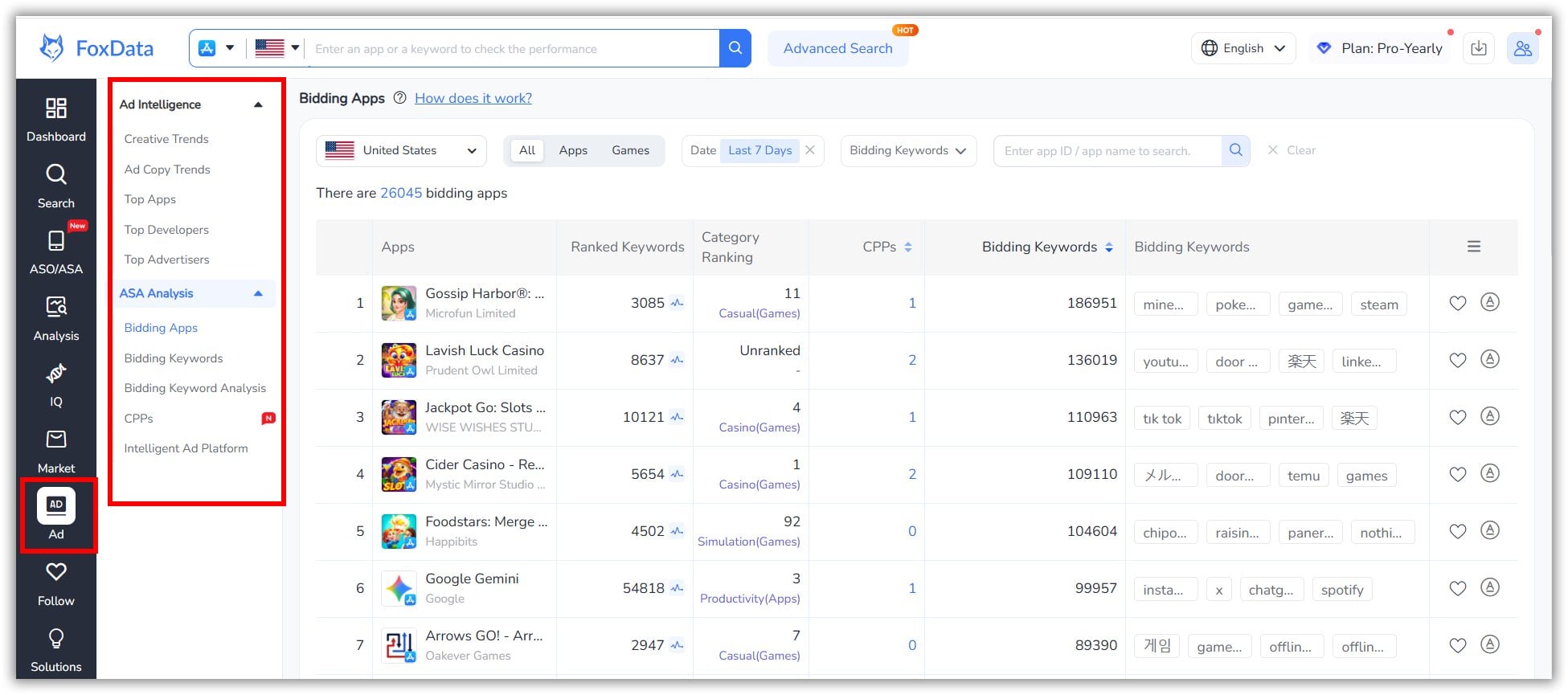Open Creative Trends in the side menu
The width and height of the screenshot is (1568, 695).
point(166,139)
